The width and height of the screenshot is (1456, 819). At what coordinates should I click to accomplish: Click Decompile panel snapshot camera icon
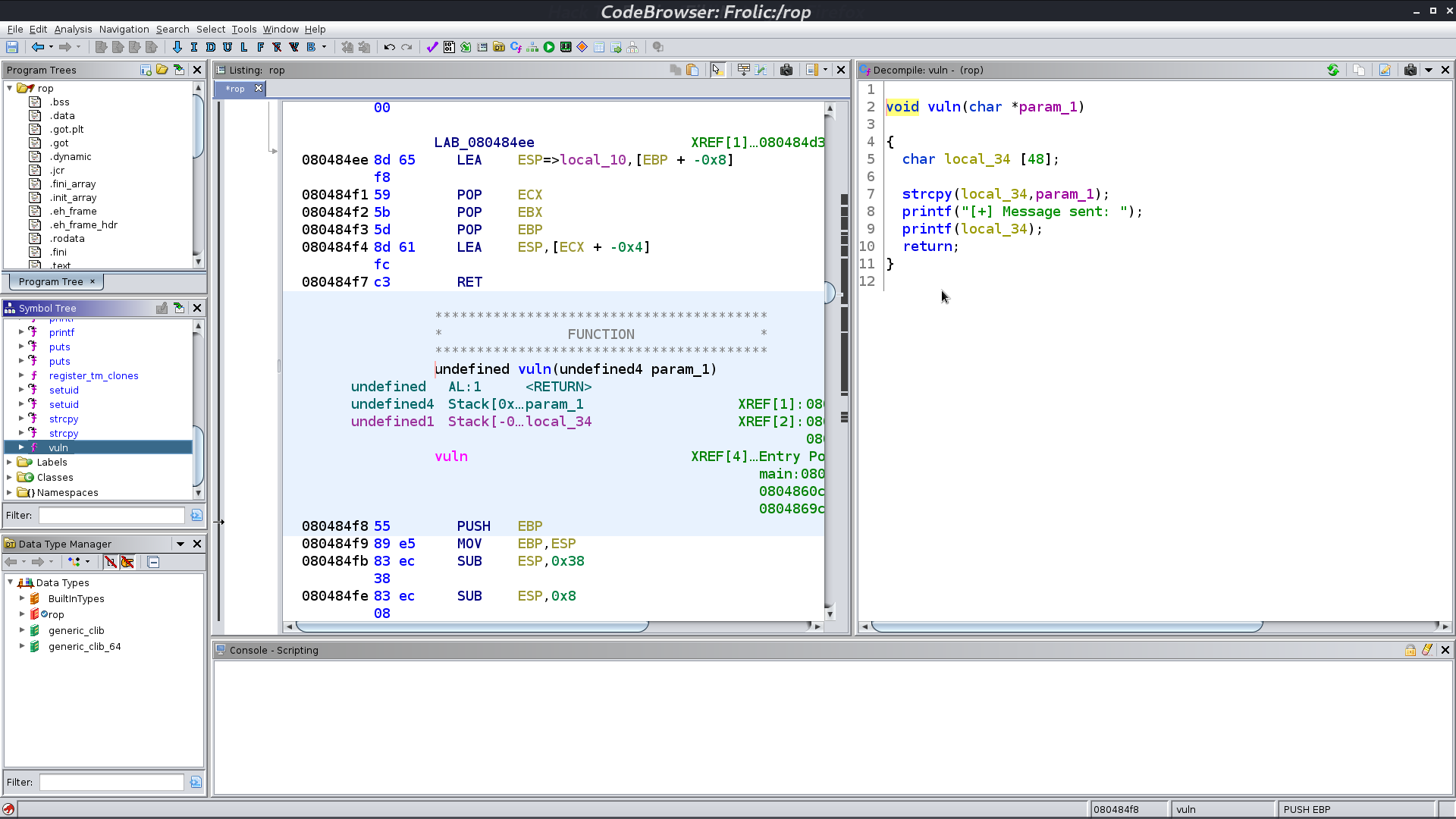coord(1410,70)
